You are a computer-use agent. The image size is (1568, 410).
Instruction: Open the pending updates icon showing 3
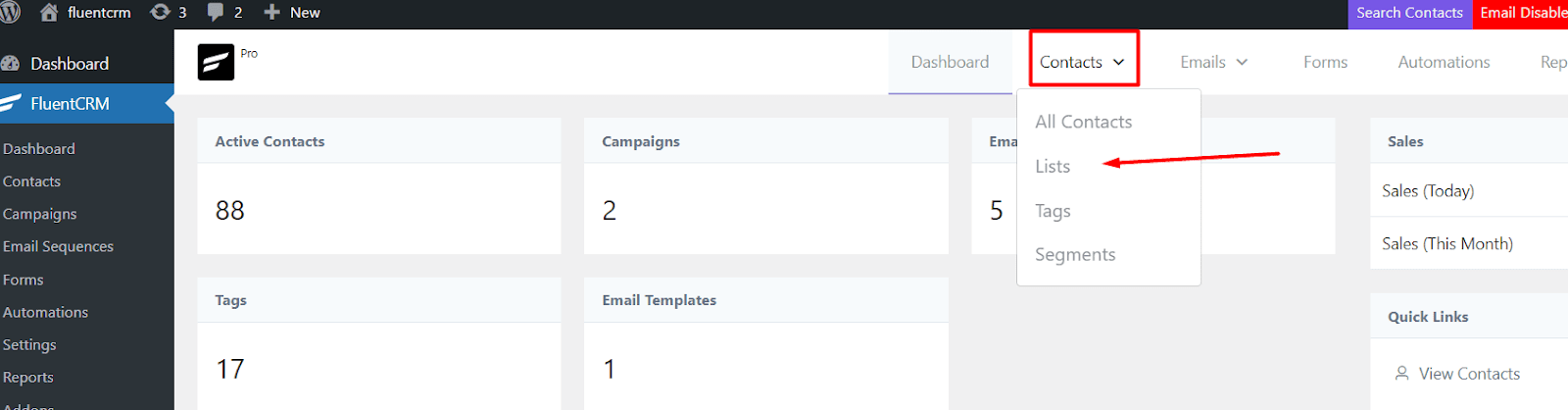[160, 13]
